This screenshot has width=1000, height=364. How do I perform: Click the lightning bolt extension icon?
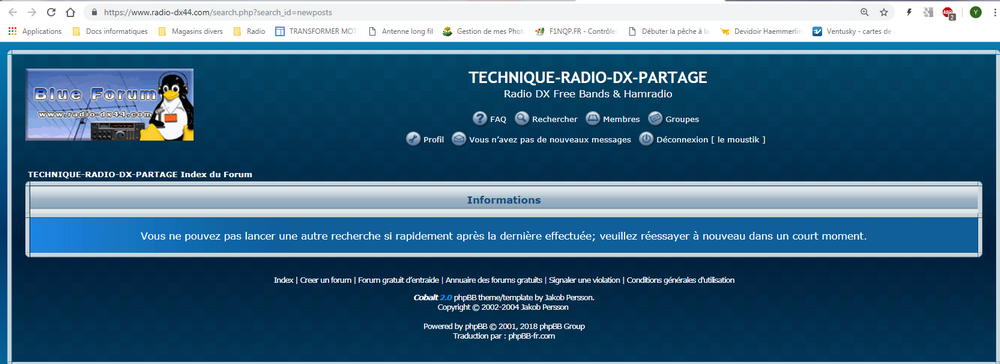click(909, 12)
